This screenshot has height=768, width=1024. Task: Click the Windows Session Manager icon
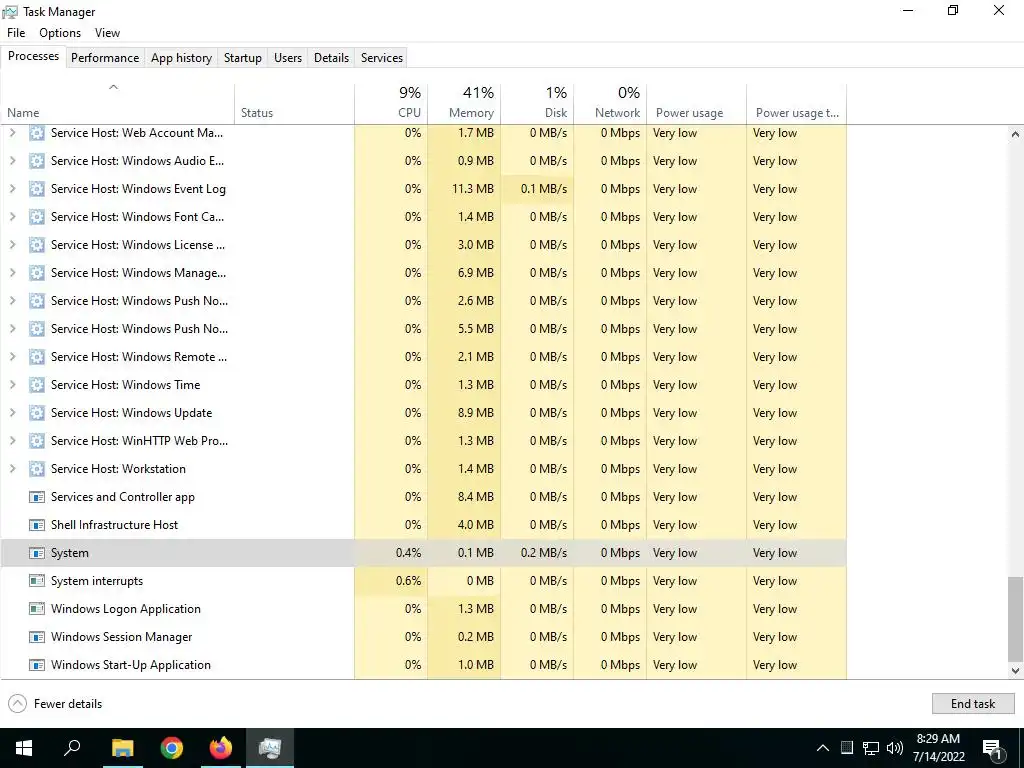coord(37,637)
